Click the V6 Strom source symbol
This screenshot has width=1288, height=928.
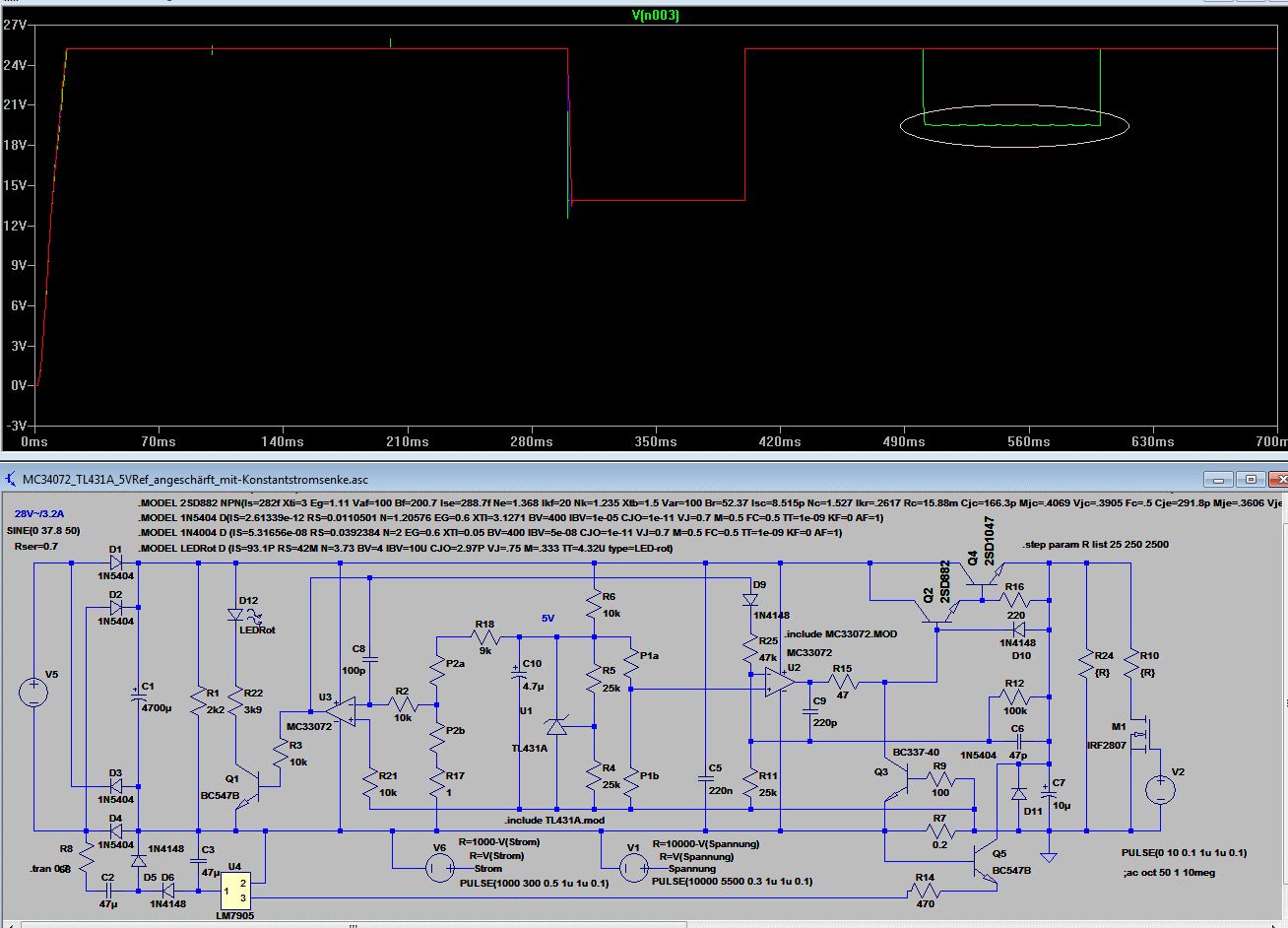[x=439, y=867]
